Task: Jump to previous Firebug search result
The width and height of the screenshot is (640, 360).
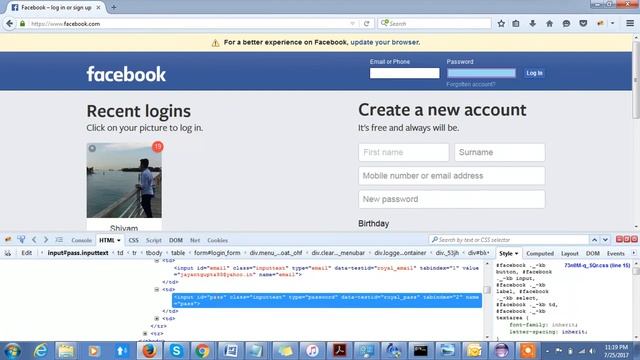Action: pos(594,240)
